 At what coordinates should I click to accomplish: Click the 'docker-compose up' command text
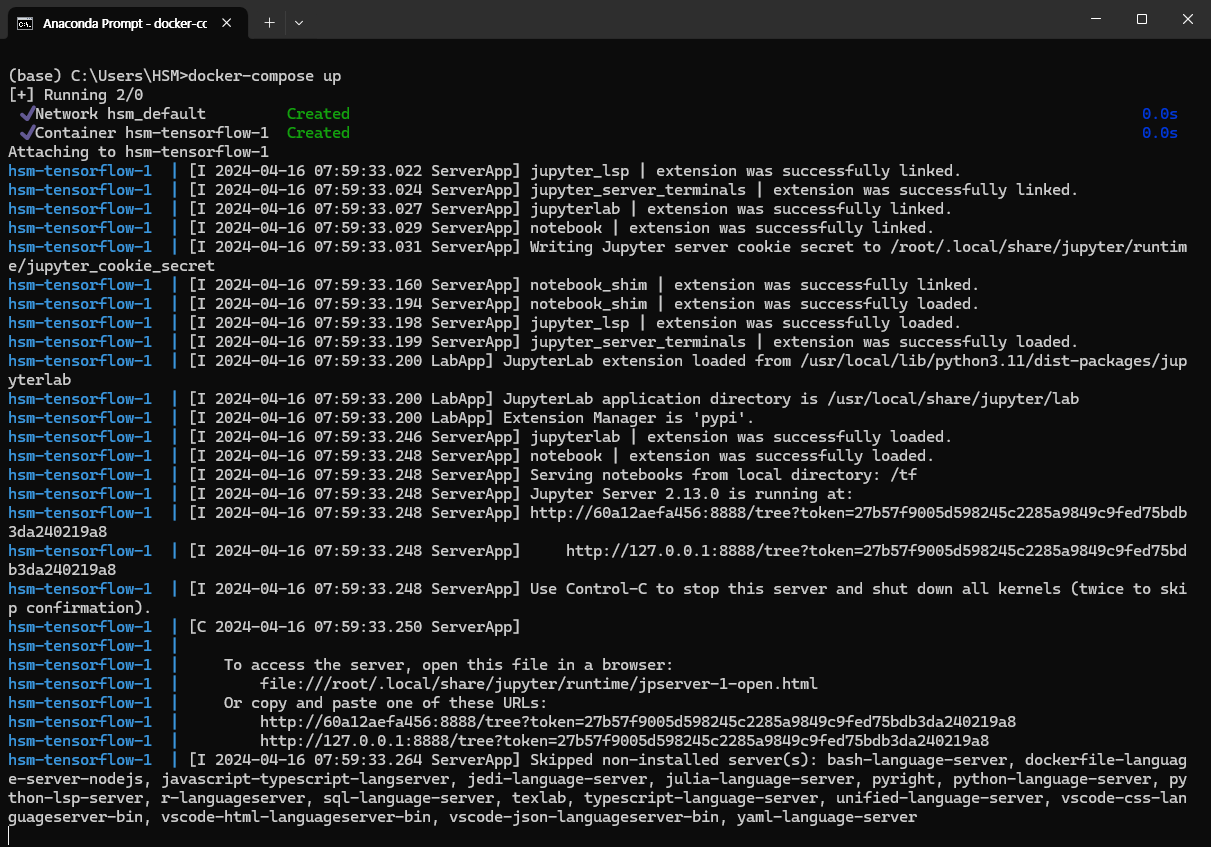pos(265,76)
